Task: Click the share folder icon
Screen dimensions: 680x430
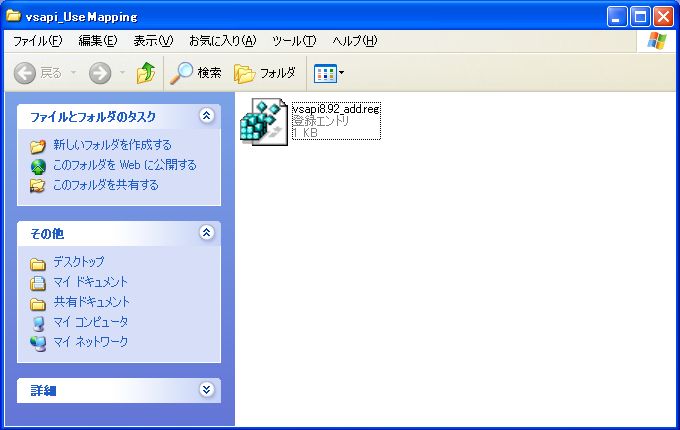Action: point(37,186)
